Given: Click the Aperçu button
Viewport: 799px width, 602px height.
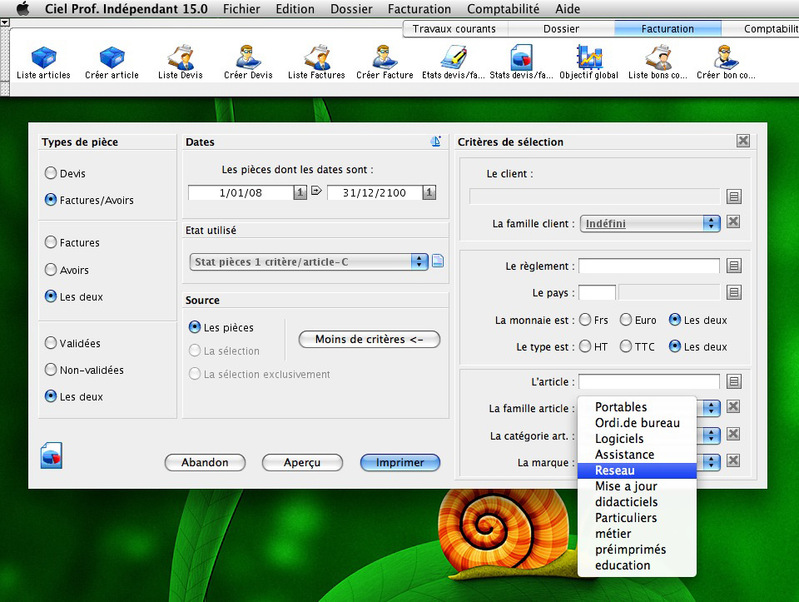Looking at the screenshot, I should click(x=302, y=462).
